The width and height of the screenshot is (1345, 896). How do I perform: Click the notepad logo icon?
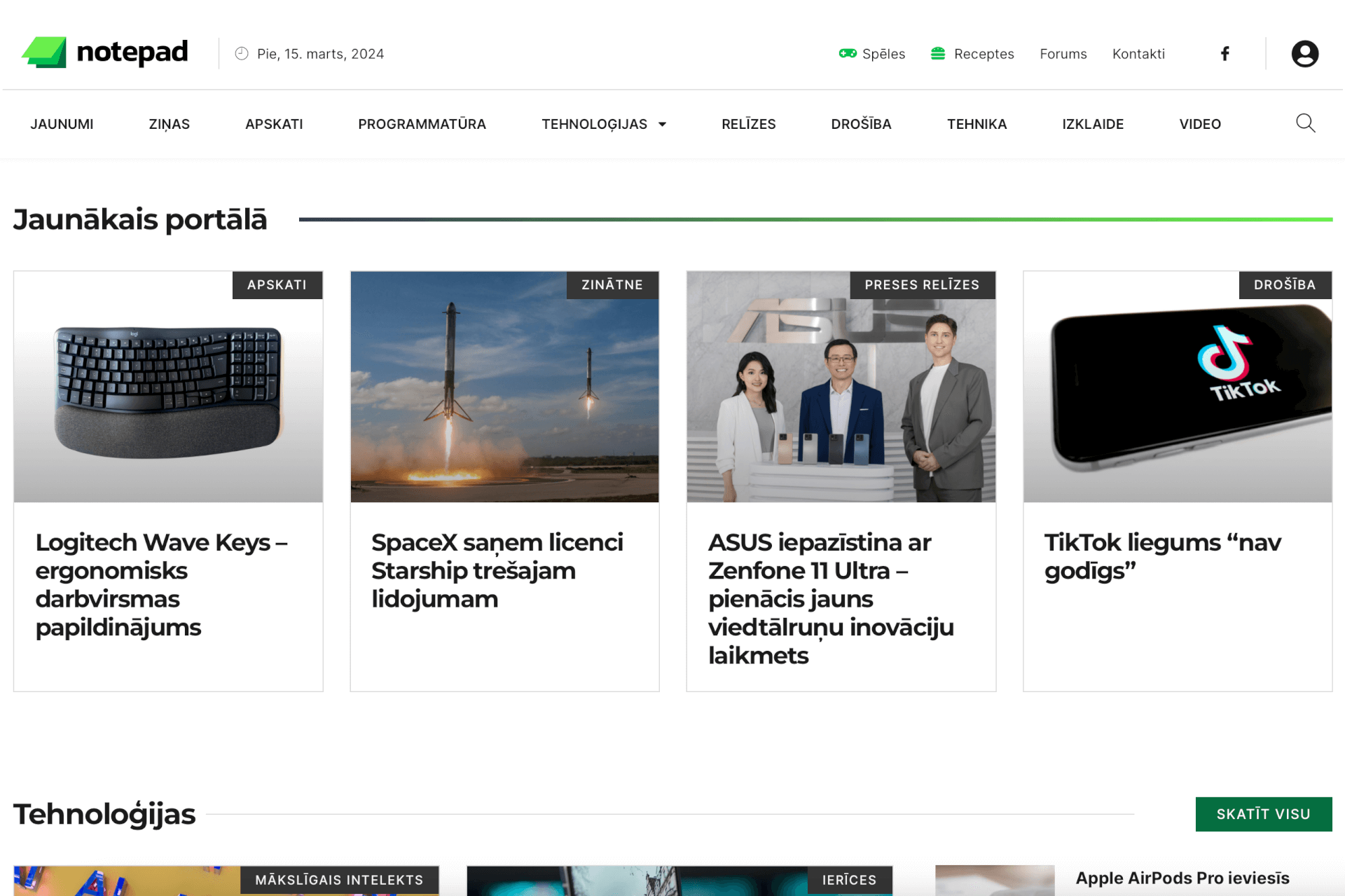pyautogui.click(x=45, y=53)
